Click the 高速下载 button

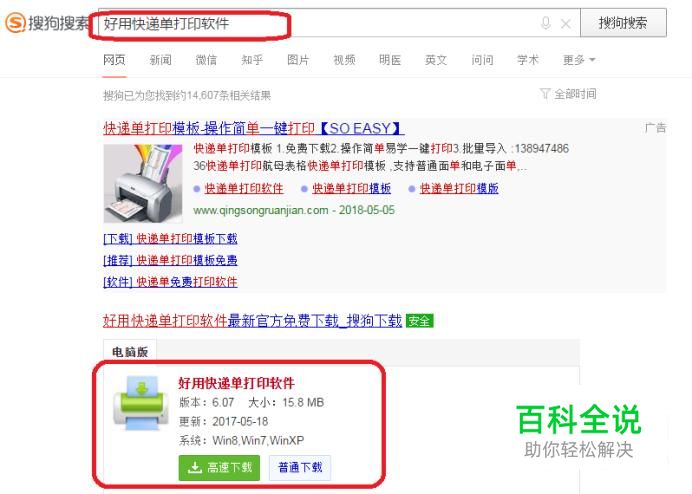point(219,468)
